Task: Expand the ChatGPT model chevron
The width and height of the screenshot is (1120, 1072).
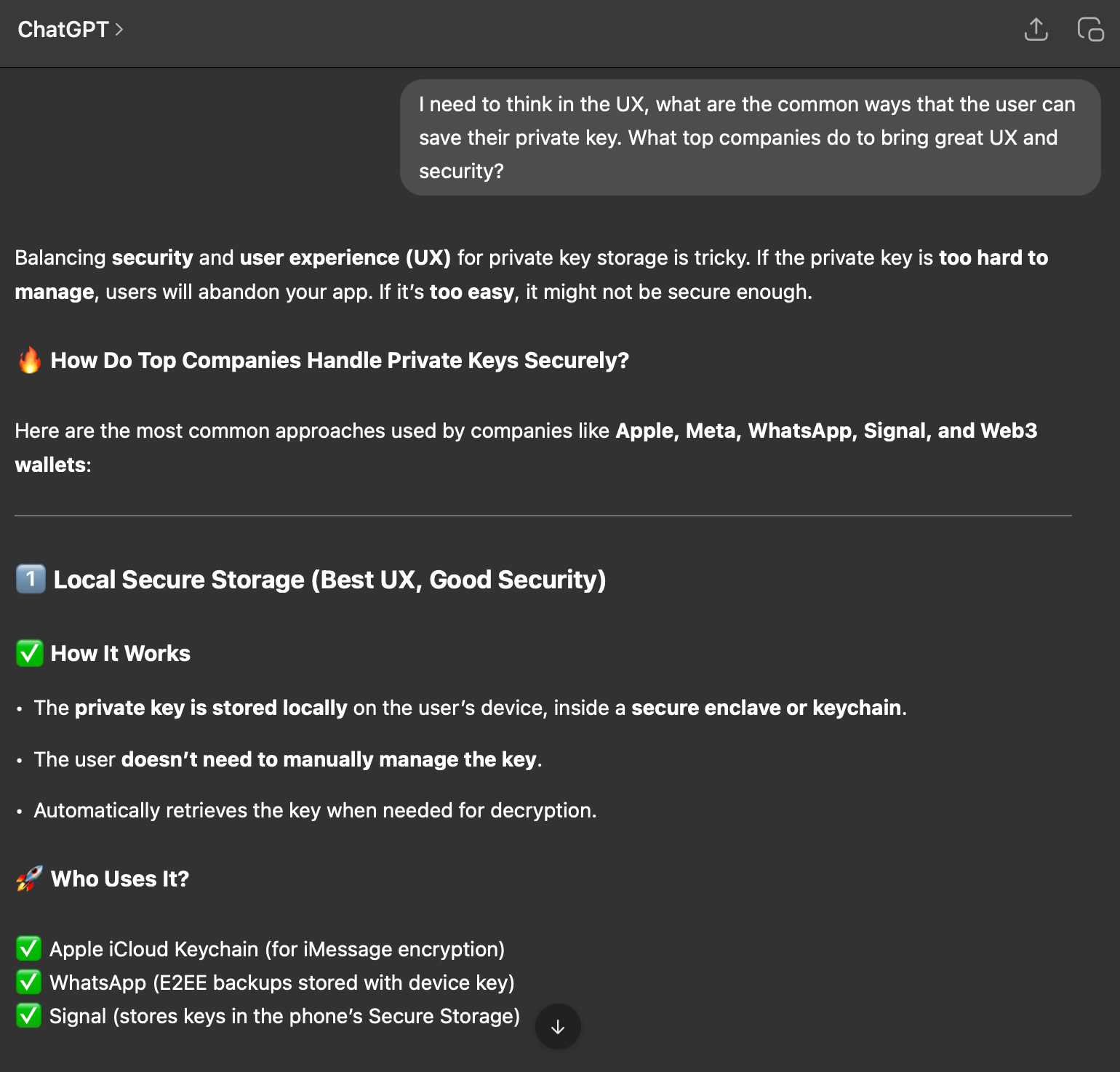Action: tap(119, 29)
